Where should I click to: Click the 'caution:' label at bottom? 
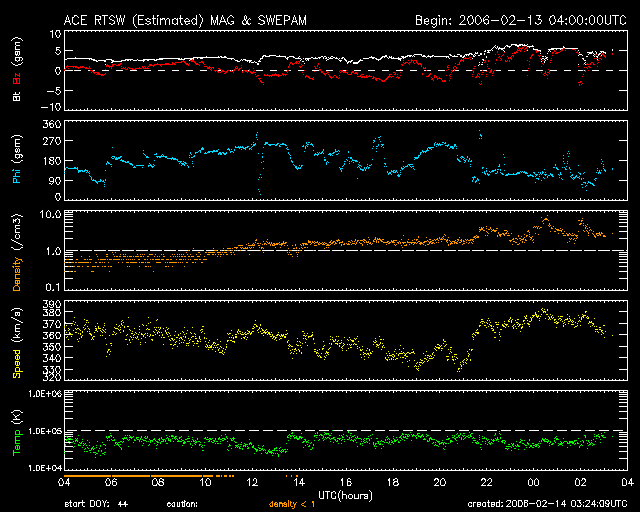(x=182, y=504)
